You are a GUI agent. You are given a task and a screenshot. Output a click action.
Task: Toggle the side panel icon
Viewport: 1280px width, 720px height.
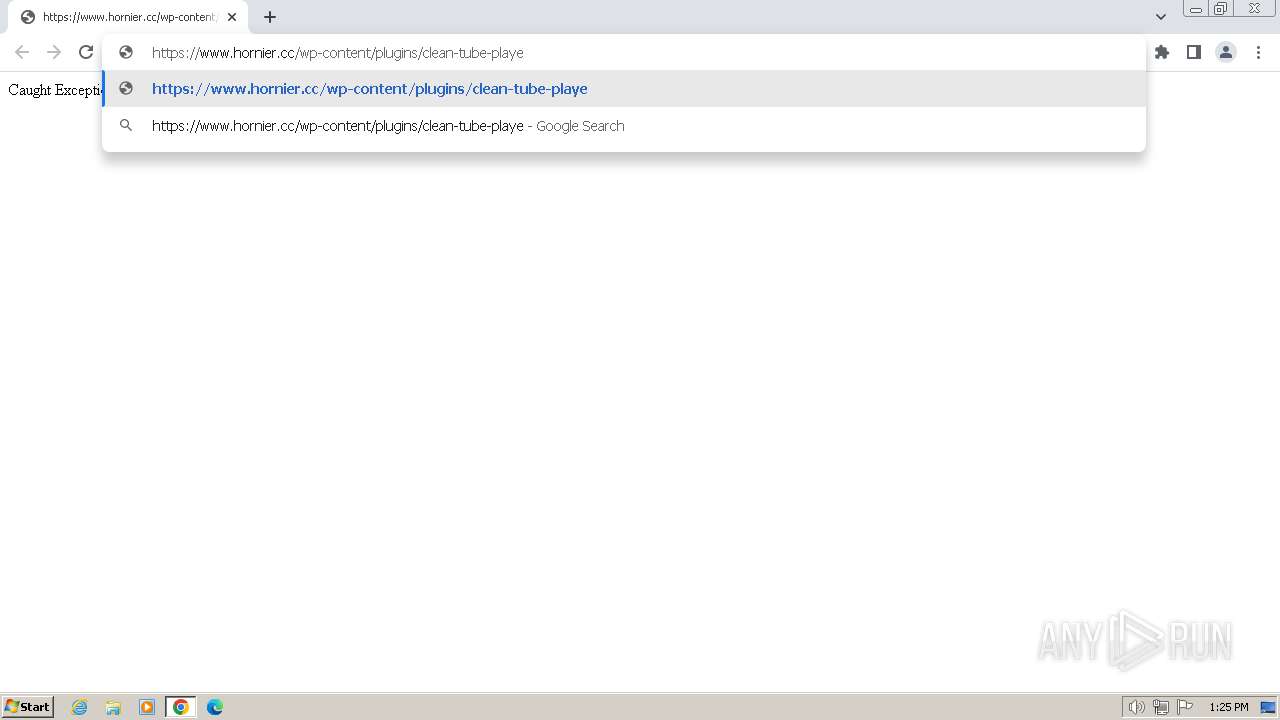(1194, 52)
